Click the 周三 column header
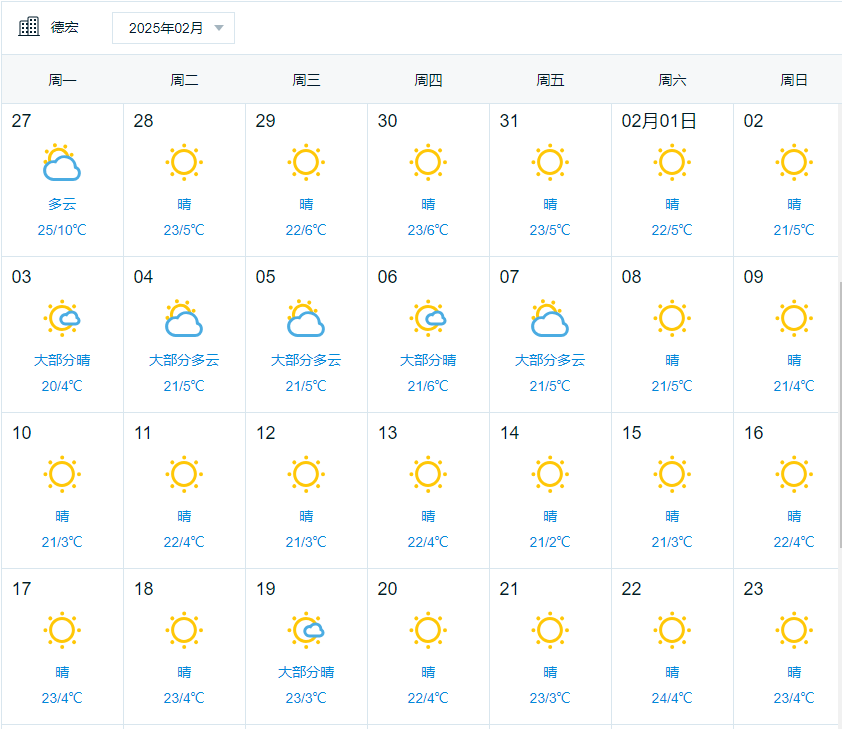 [x=306, y=80]
